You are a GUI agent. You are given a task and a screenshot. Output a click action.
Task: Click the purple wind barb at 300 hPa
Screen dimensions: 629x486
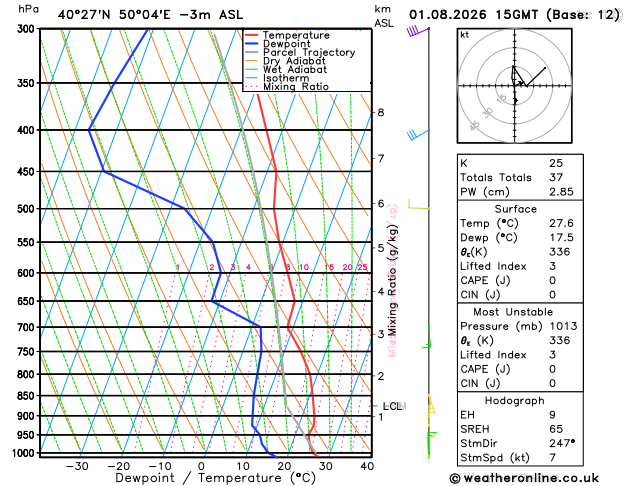point(418,31)
